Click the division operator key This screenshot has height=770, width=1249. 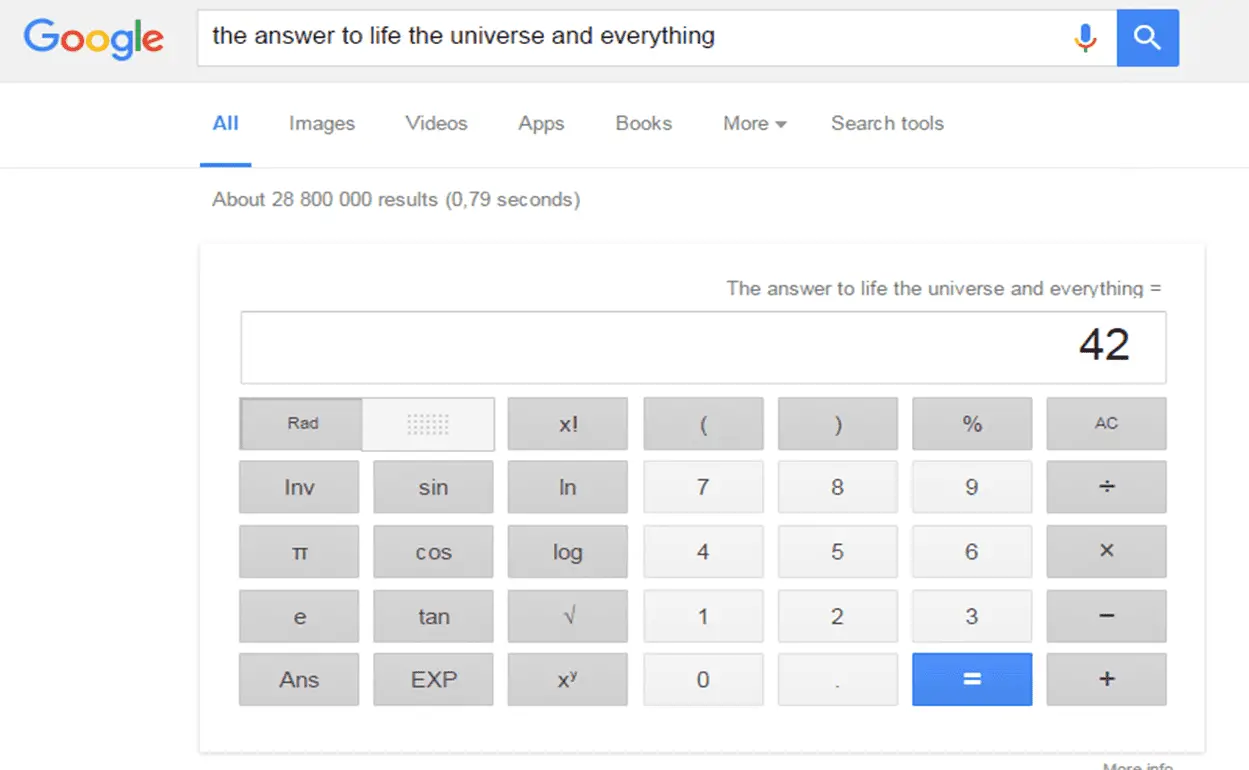tap(1106, 487)
